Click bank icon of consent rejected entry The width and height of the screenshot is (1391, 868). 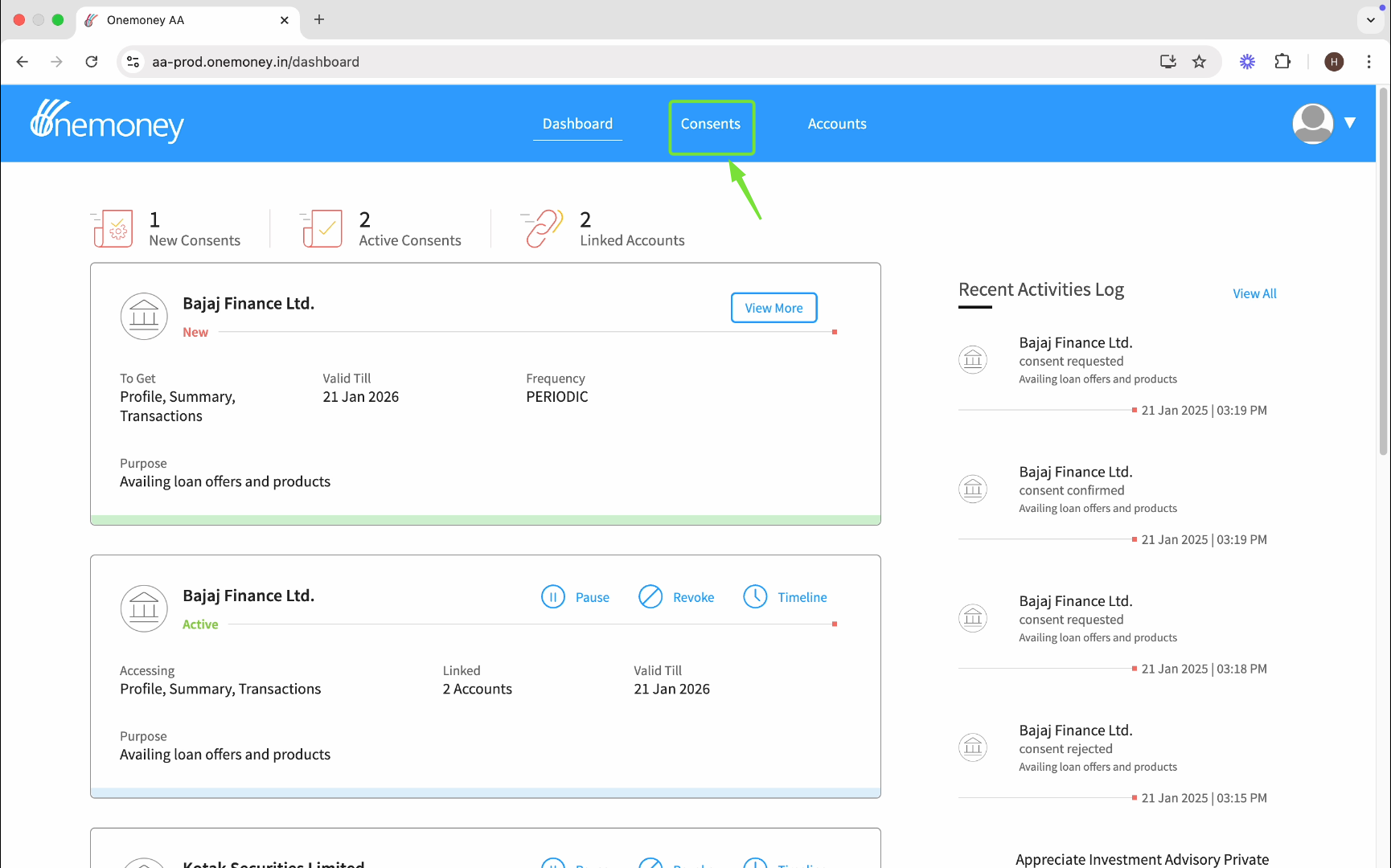(973, 747)
